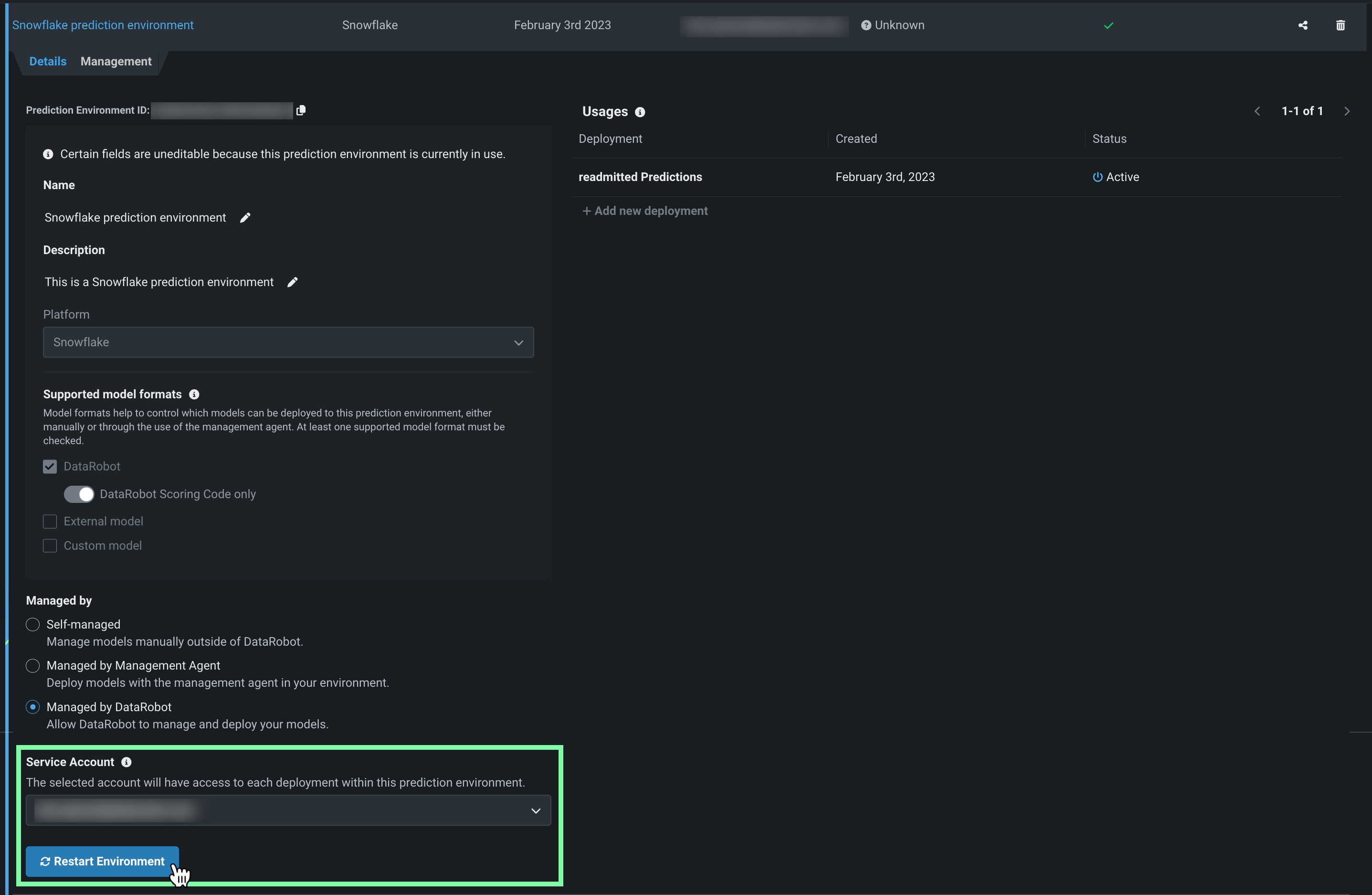Edit the description with pencil icon

[292, 282]
